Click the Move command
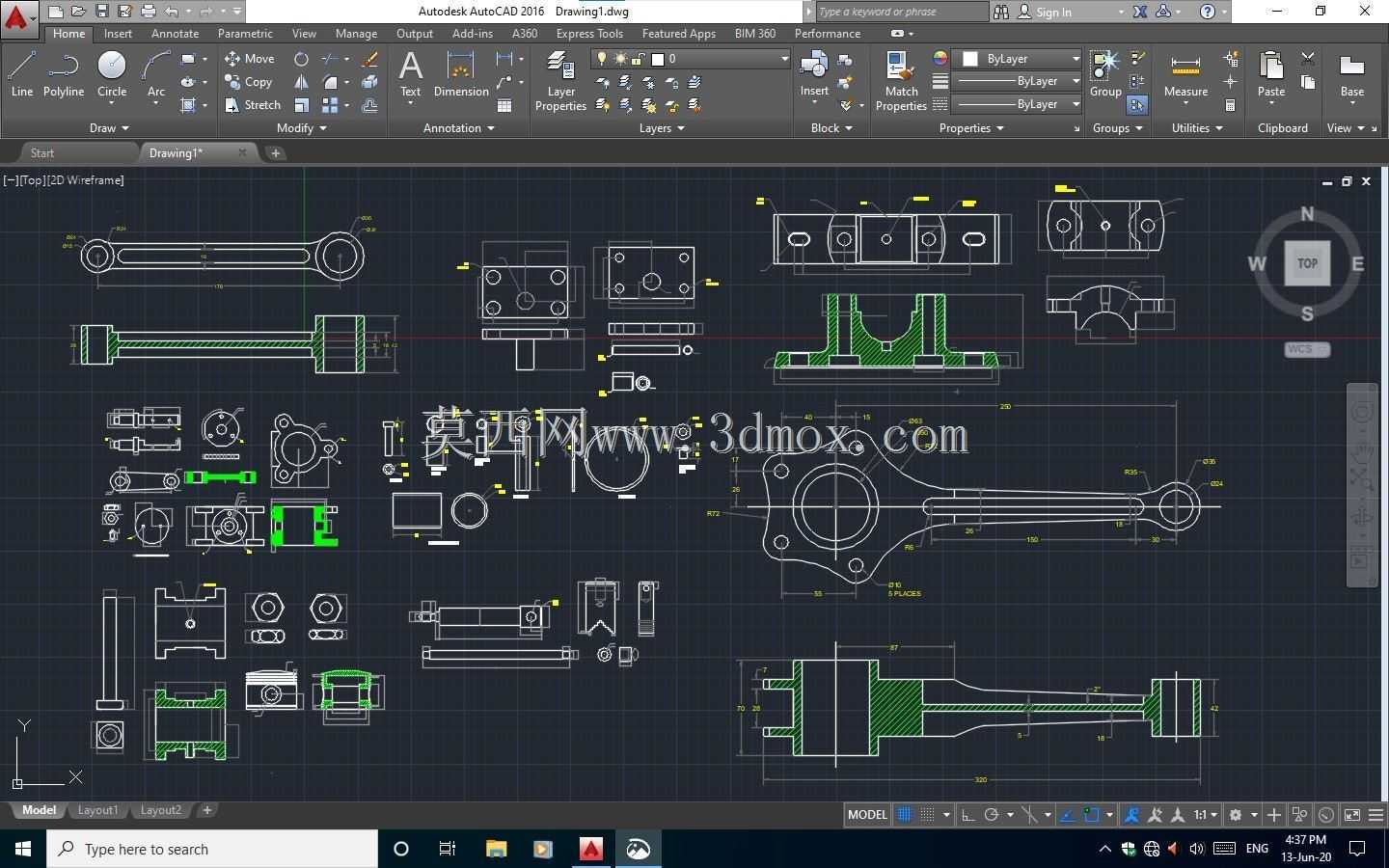Screen dimensions: 1389x868 [250, 59]
